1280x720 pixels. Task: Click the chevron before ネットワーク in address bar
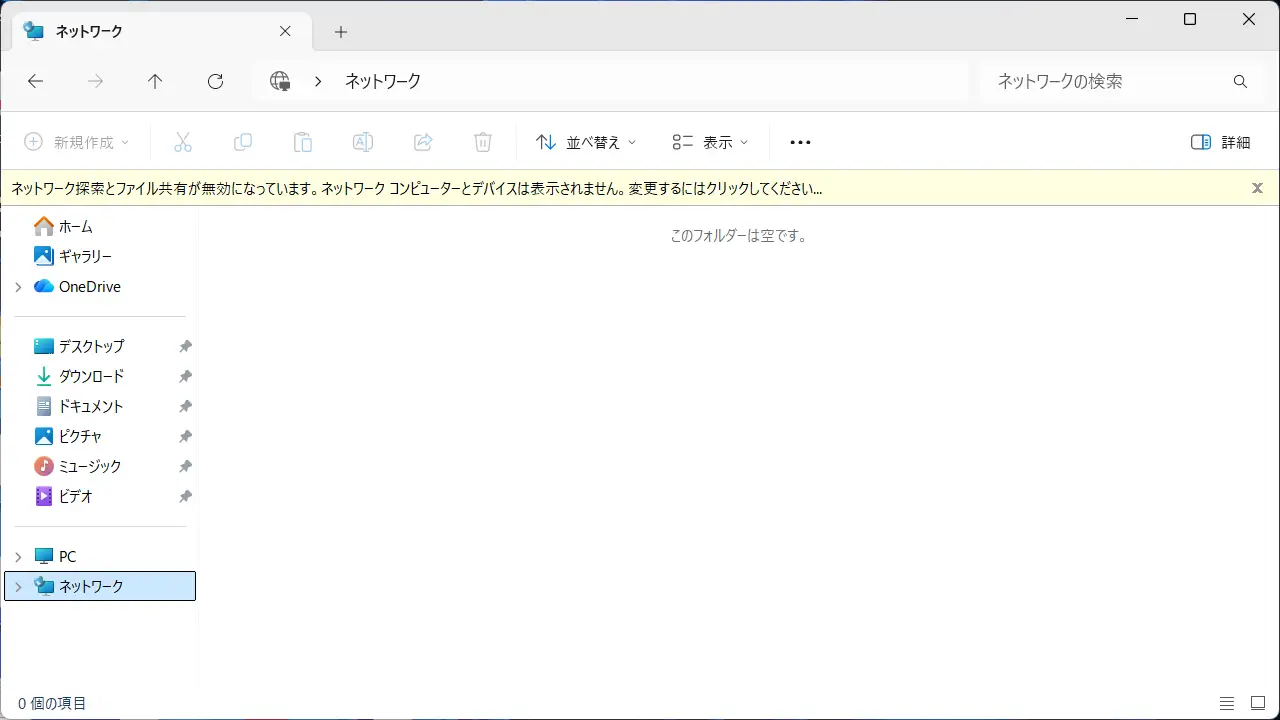[x=318, y=82]
